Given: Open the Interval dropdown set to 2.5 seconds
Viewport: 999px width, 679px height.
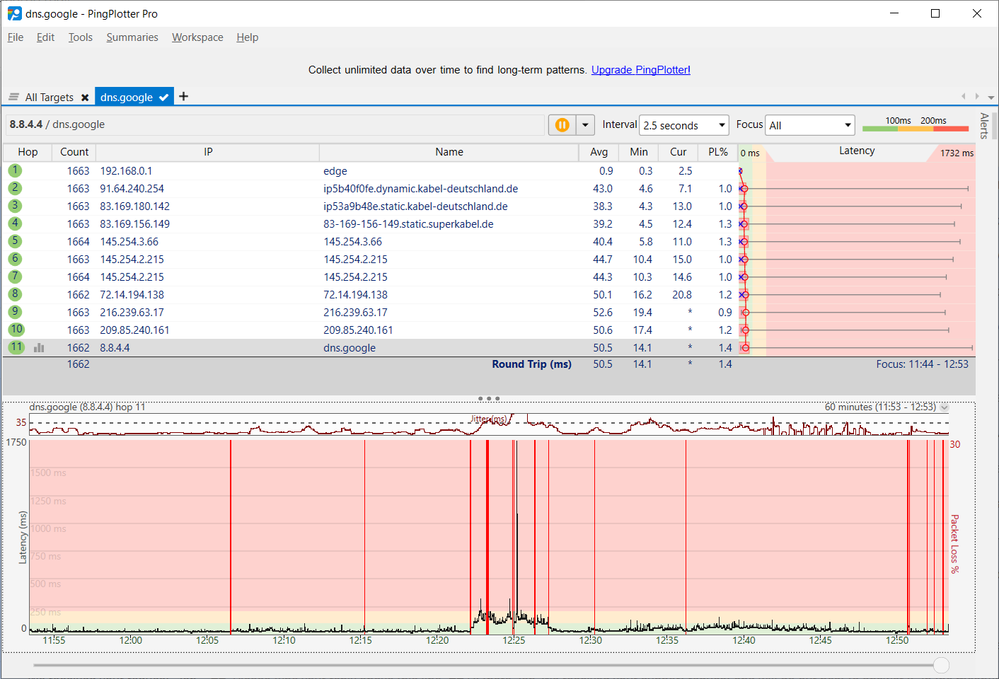Looking at the screenshot, I should pyautogui.click(x=684, y=125).
